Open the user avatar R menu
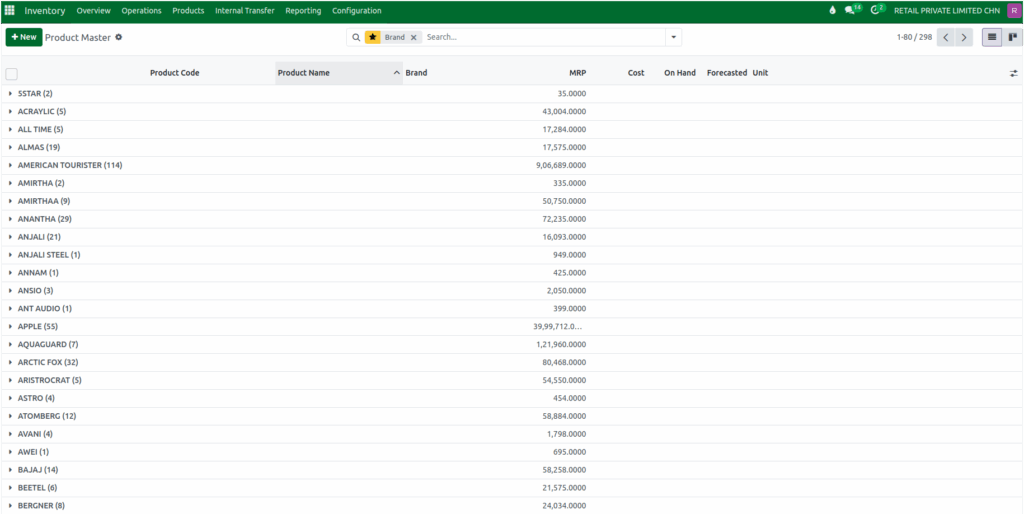The image size is (1024, 514). (x=1014, y=10)
